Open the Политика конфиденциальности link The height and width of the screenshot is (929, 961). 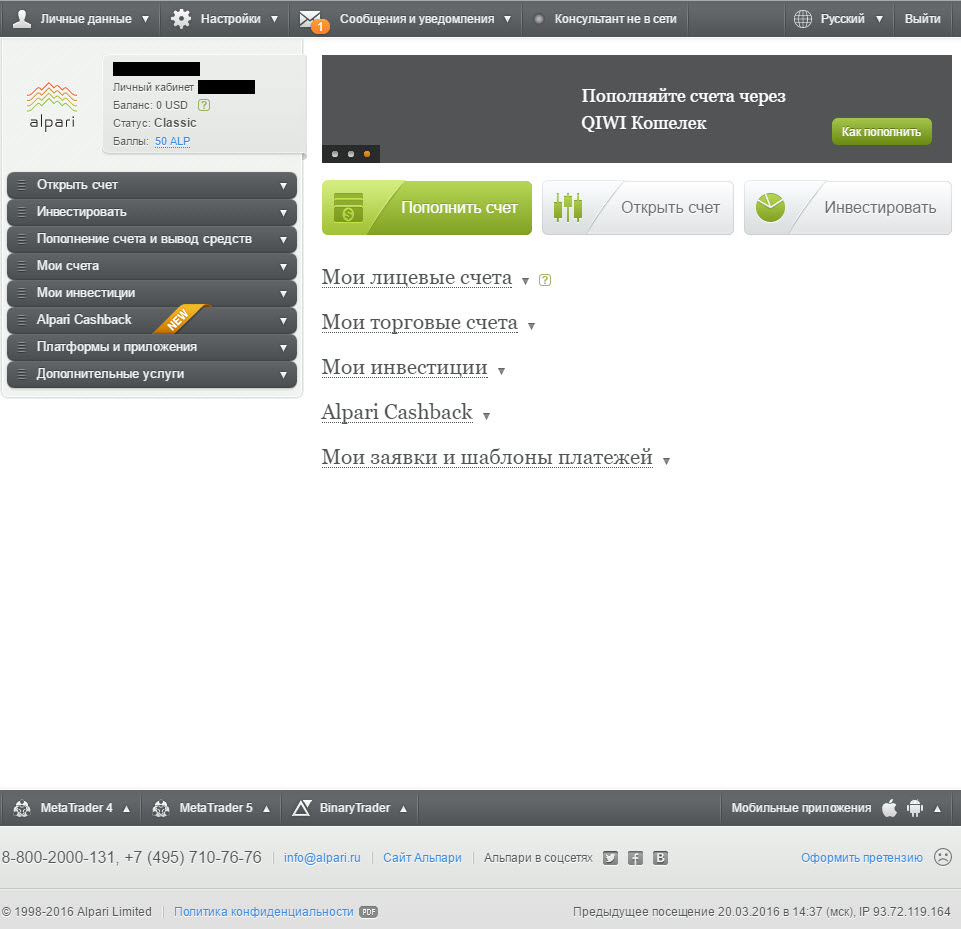tap(264, 912)
